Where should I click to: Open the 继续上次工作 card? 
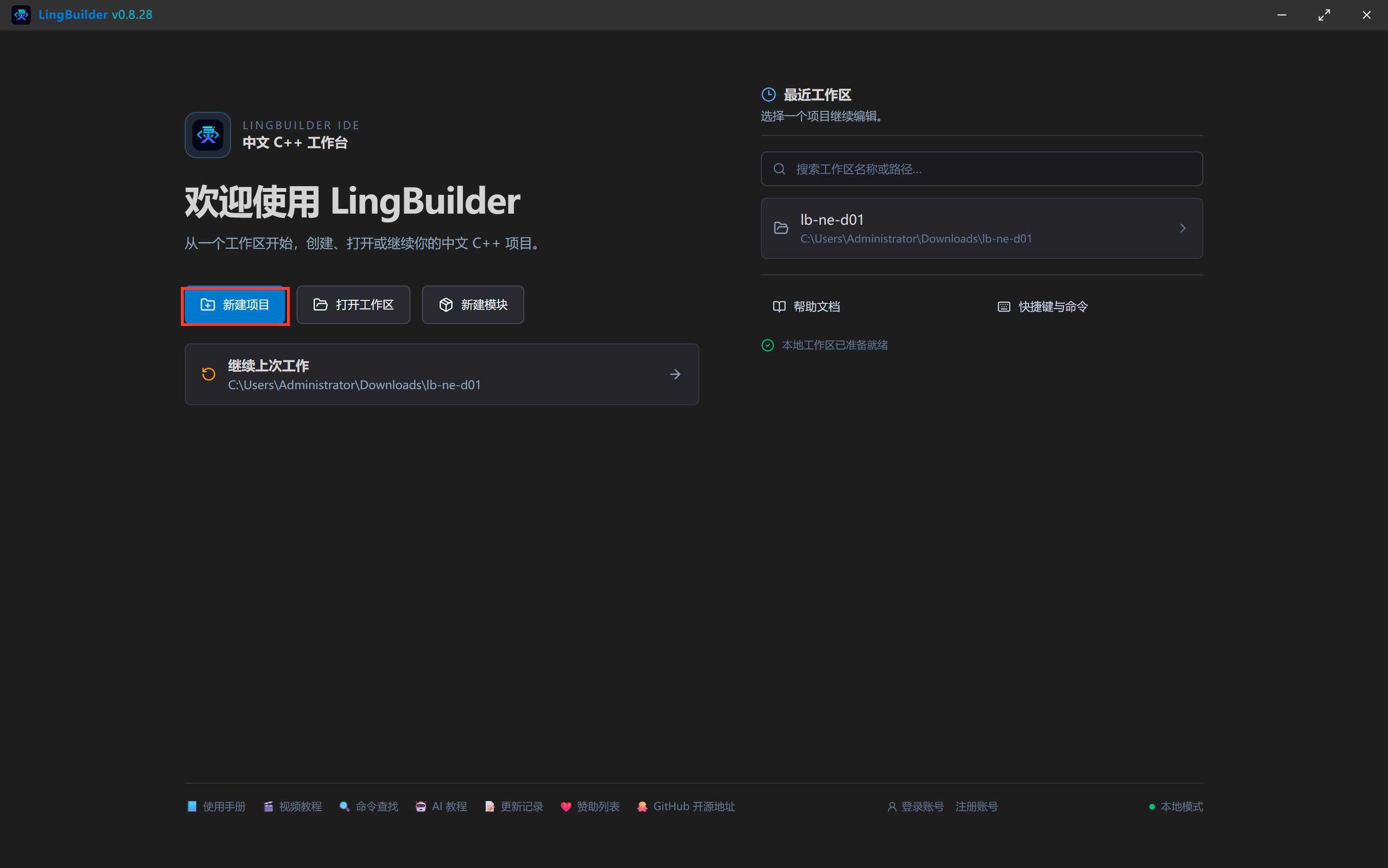pos(441,374)
